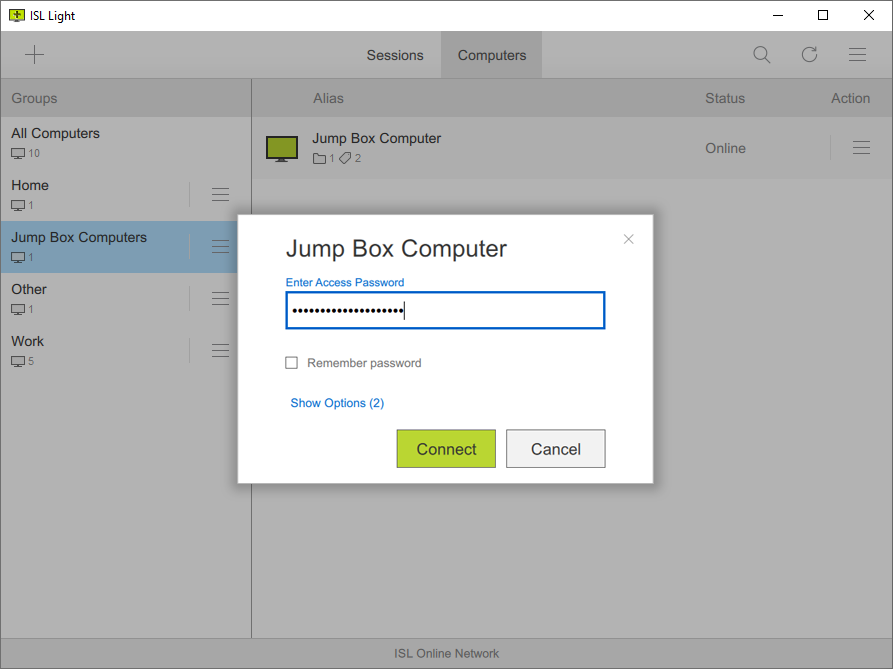Viewport: 893px width, 669px height.
Task: Open the main hamburger menu
Action: (x=857, y=55)
